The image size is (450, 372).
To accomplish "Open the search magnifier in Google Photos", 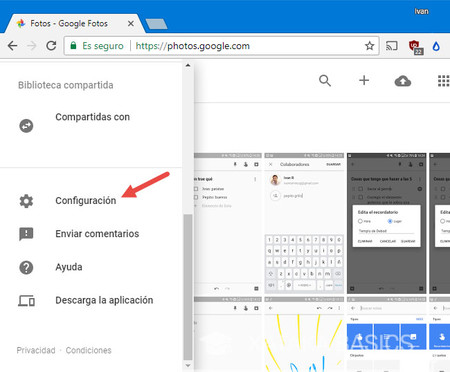I will tap(325, 81).
